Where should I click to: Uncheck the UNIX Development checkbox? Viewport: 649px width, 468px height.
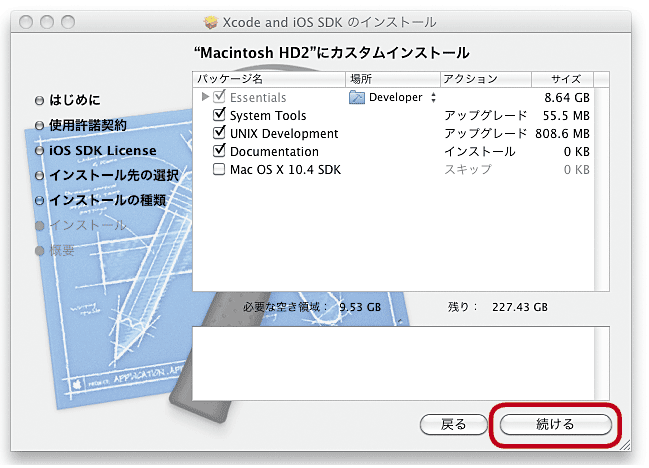(219, 133)
